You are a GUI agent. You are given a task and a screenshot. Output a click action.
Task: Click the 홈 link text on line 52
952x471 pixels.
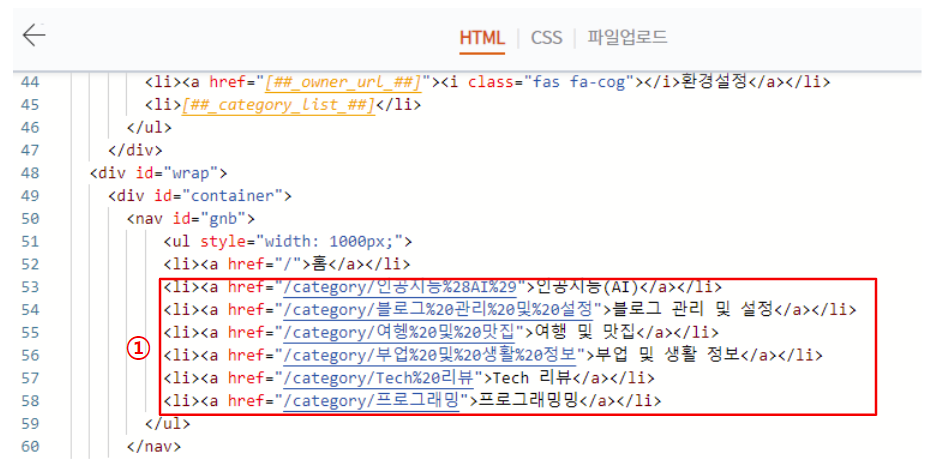pos(319,264)
